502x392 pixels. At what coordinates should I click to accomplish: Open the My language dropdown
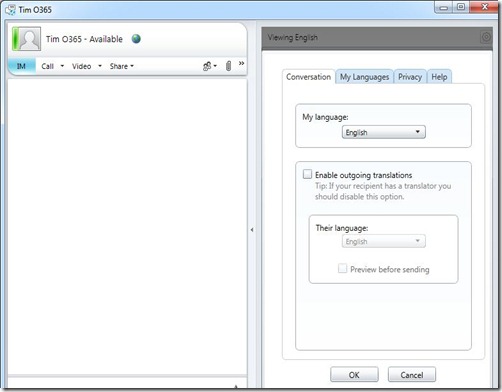(384, 132)
